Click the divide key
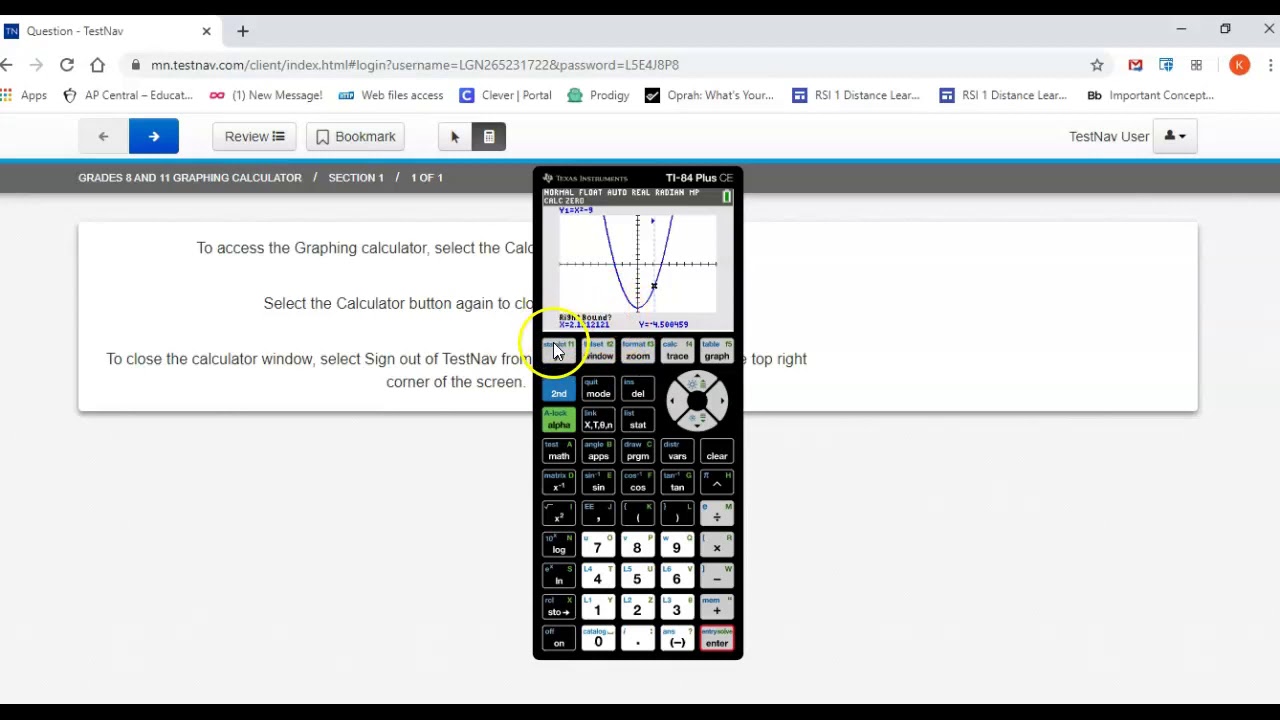 [717, 513]
